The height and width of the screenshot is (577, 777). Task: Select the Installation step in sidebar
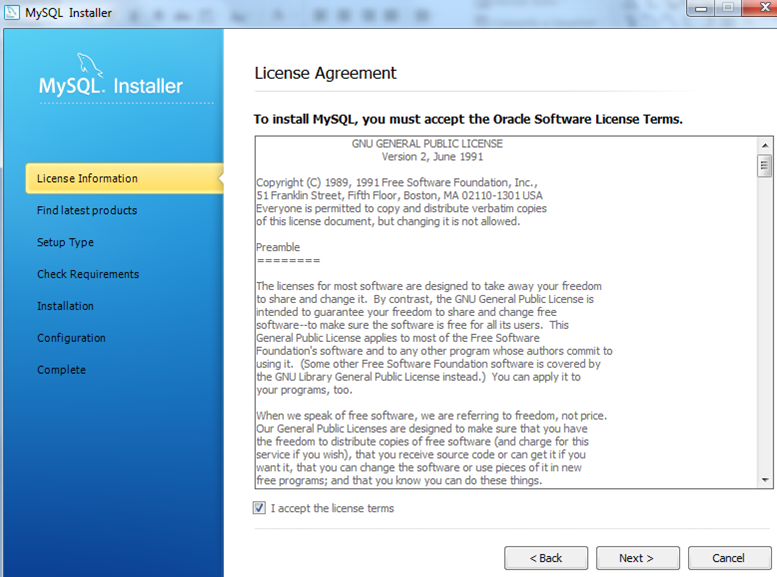point(65,306)
